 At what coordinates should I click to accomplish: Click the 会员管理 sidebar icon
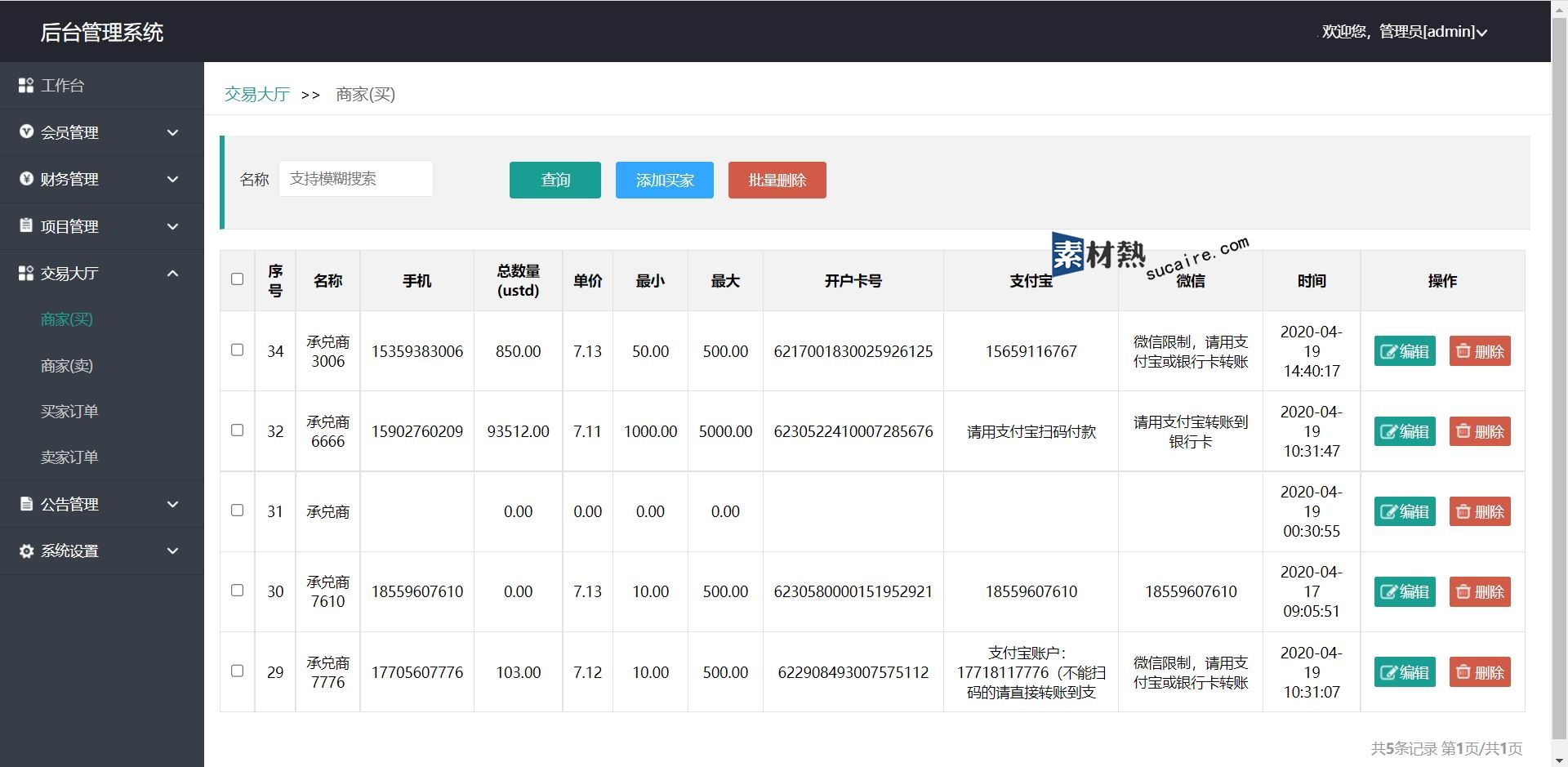pos(26,132)
